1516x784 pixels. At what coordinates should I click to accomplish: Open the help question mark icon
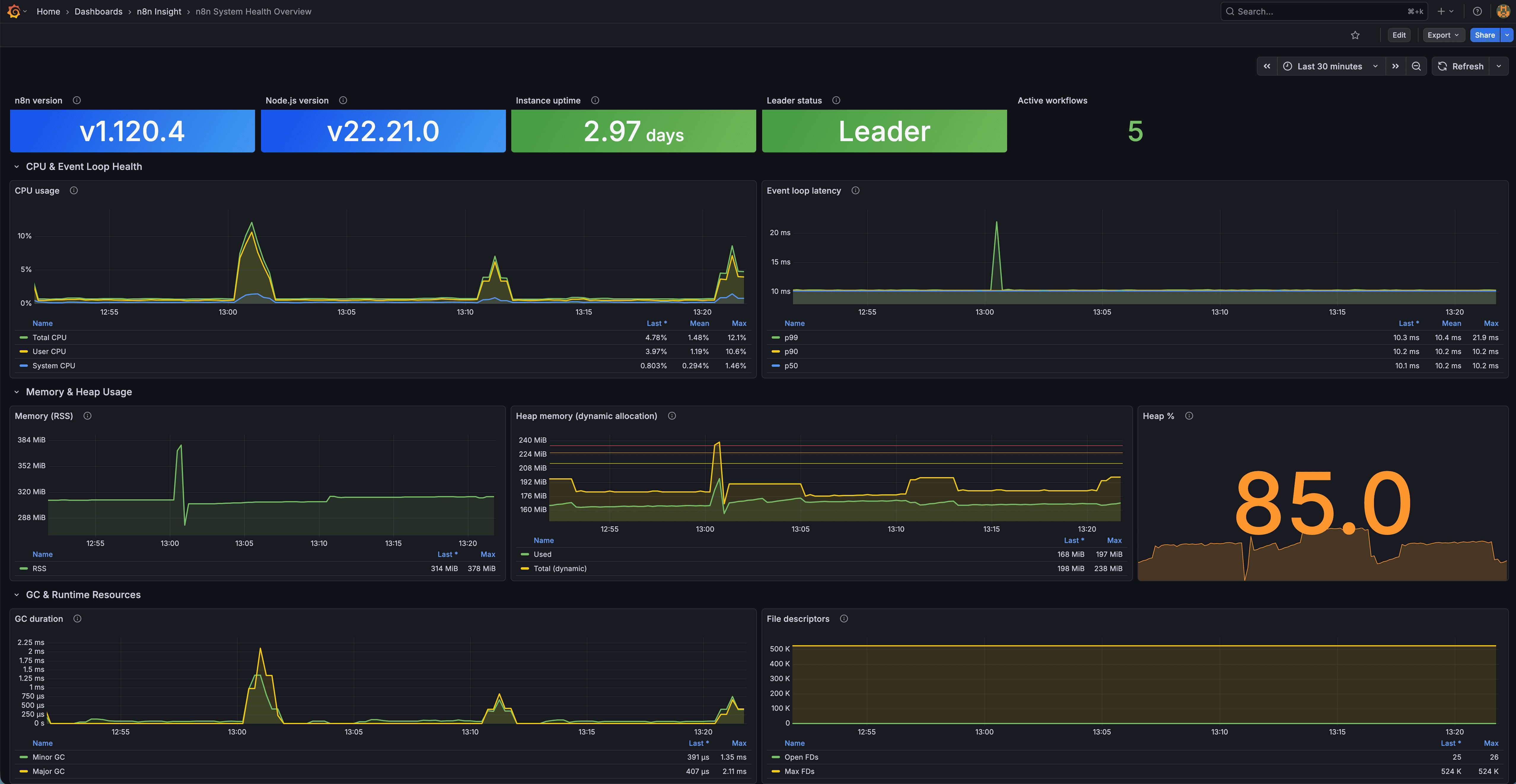tap(1477, 11)
